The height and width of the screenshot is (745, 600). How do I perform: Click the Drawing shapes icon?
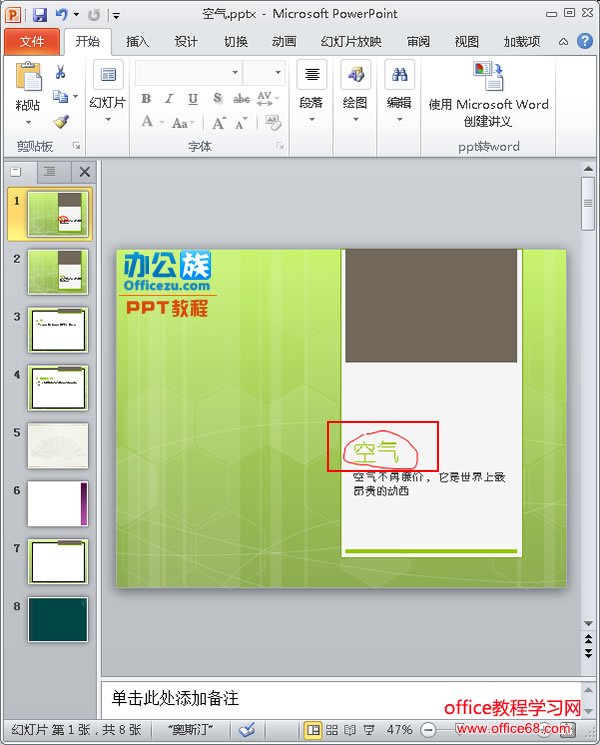[x=356, y=75]
